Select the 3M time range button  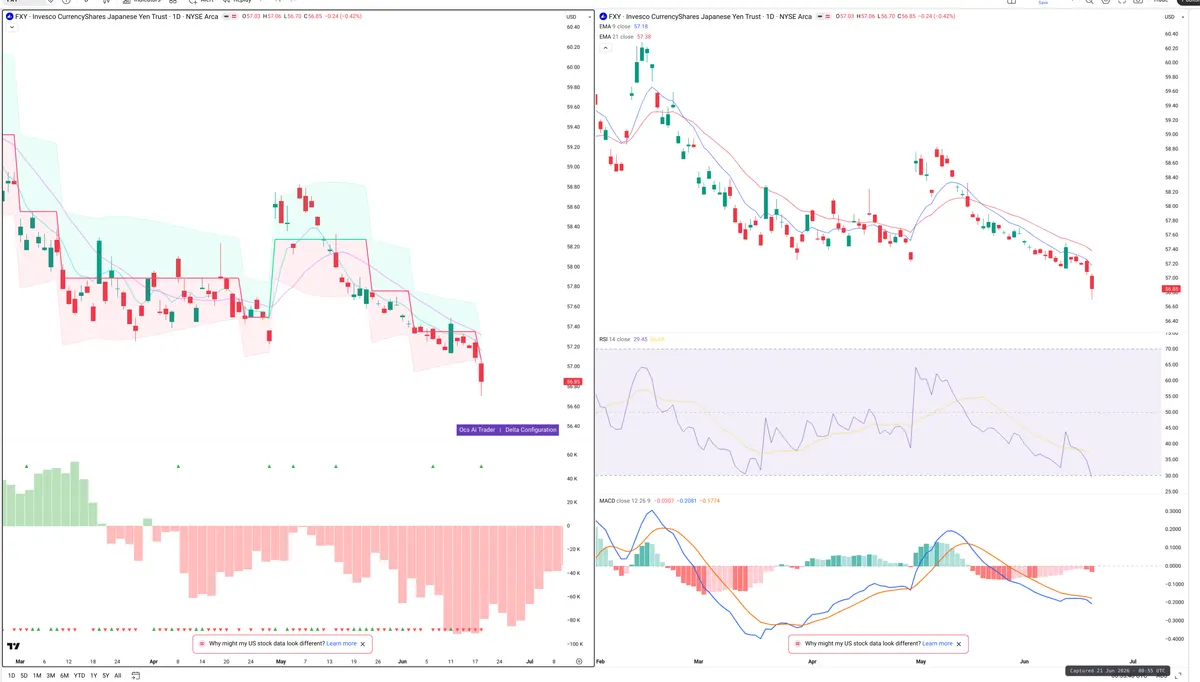51,675
